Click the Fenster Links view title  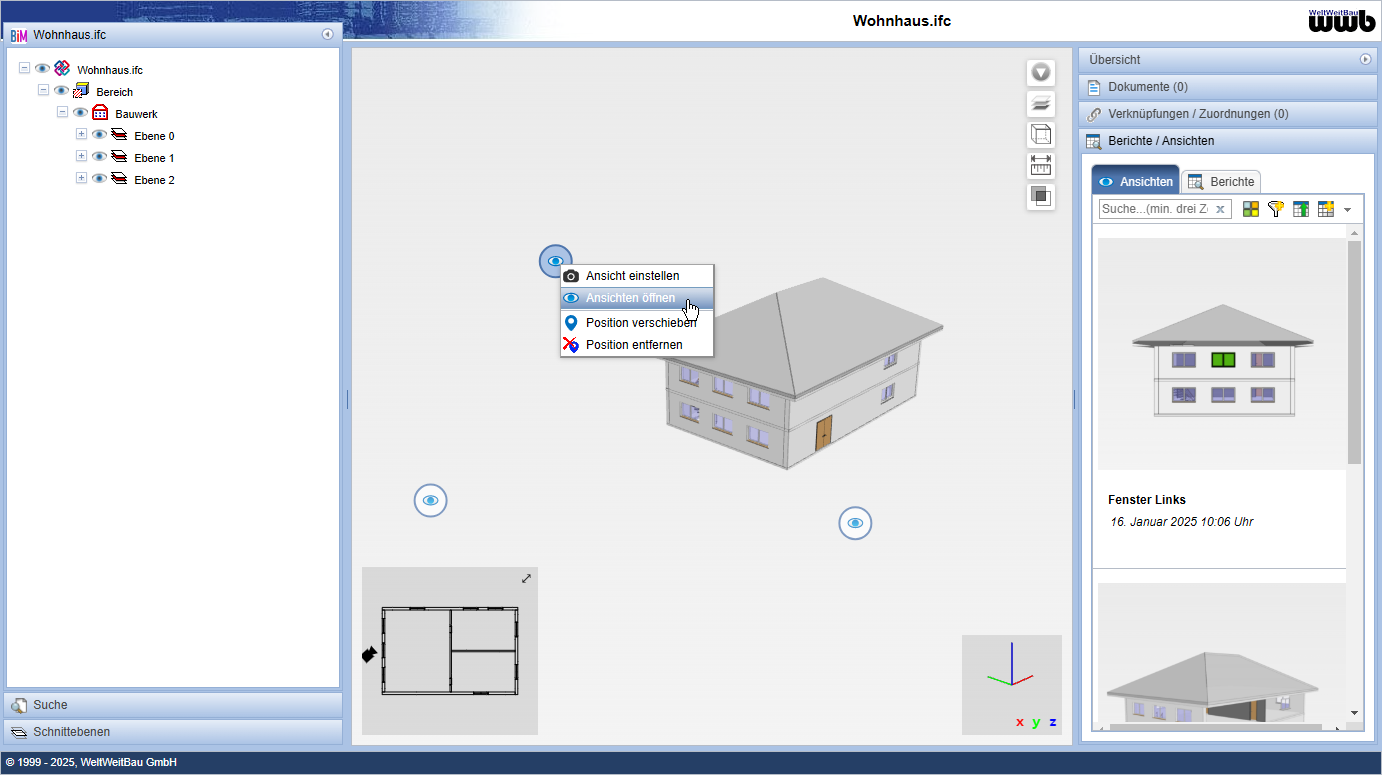pos(1147,500)
